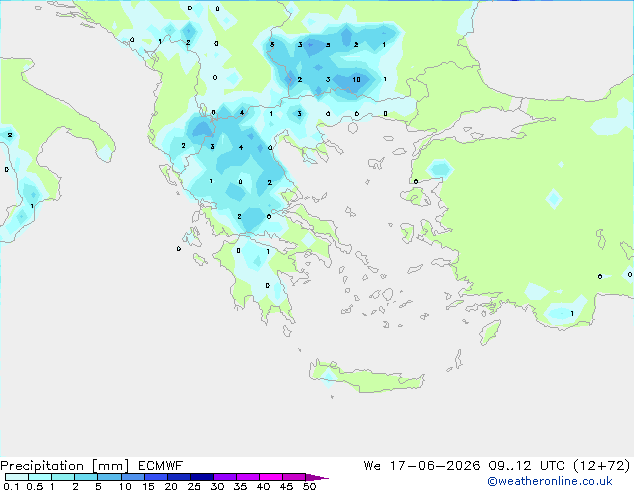This screenshot has height=490, width=634.
Task: Pick the 10–15 mm legend color swatch
Action: coord(132,477)
